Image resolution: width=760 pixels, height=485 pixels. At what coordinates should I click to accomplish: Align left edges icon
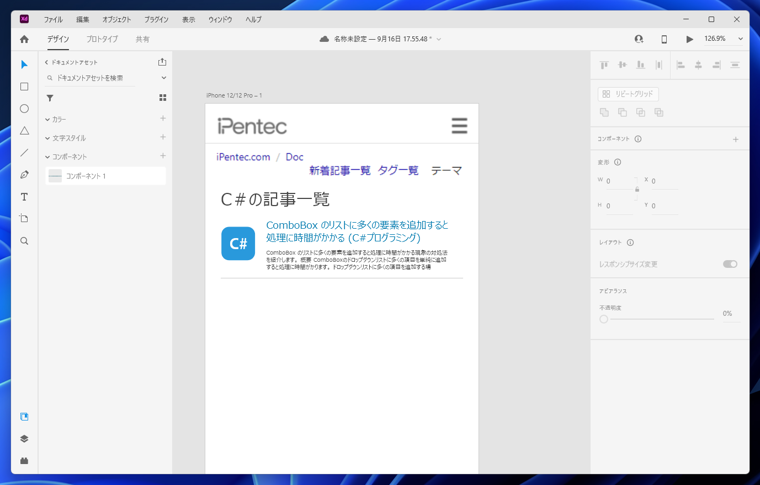tap(681, 65)
